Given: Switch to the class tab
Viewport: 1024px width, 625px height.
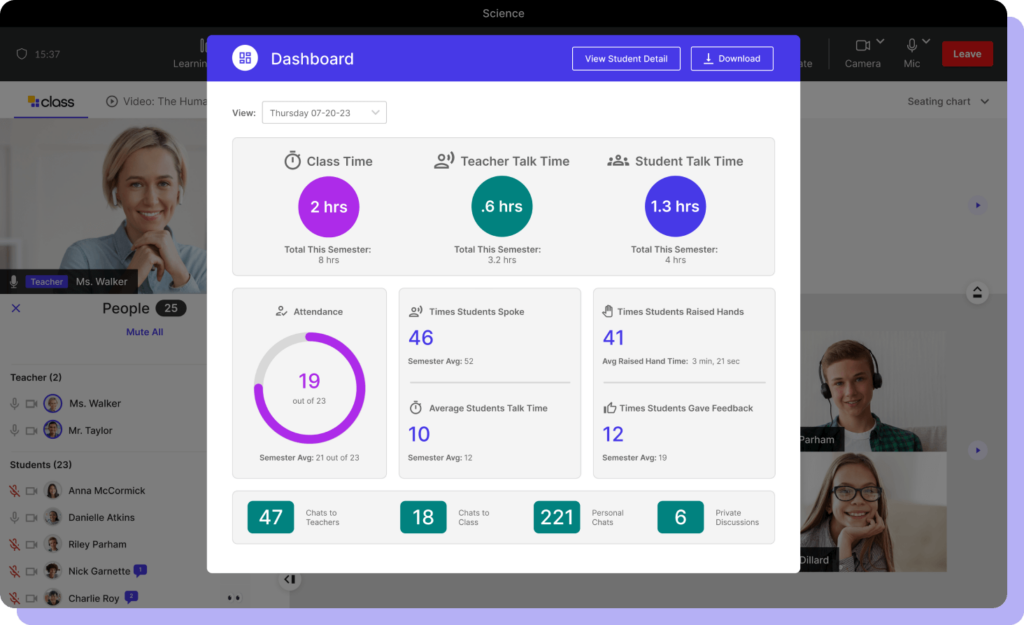Looking at the screenshot, I should [x=50, y=101].
